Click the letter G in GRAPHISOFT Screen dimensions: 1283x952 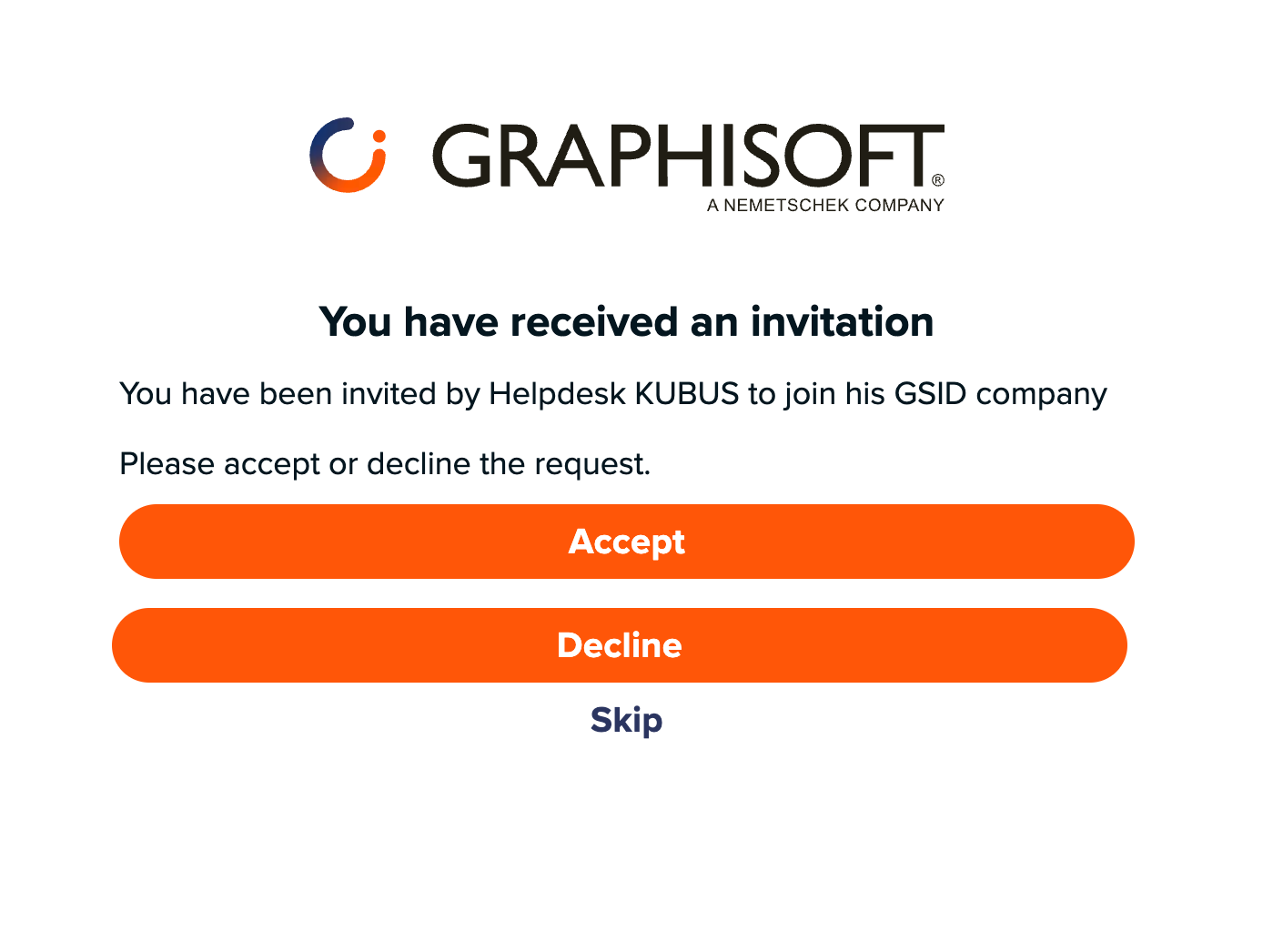point(462,156)
